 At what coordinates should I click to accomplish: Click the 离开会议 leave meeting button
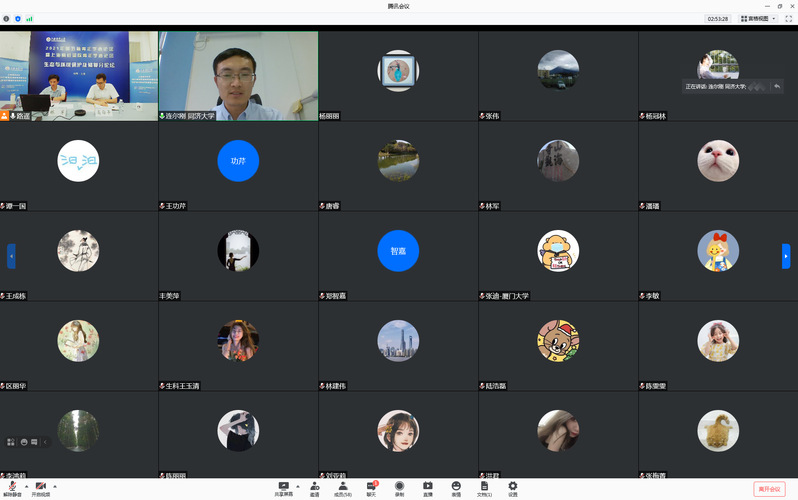tap(769, 489)
